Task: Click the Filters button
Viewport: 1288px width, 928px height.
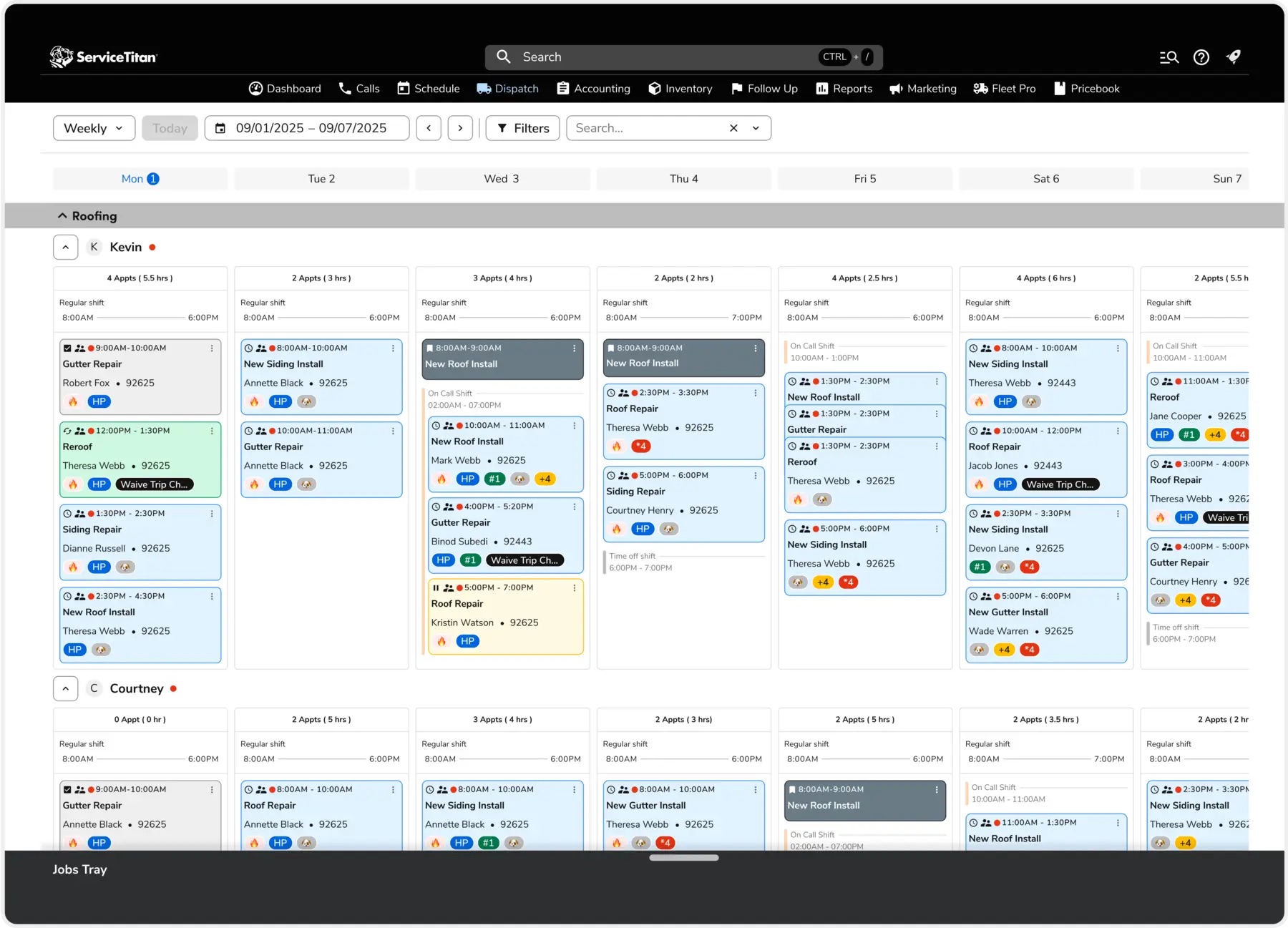Action: [x=523, y=128]
